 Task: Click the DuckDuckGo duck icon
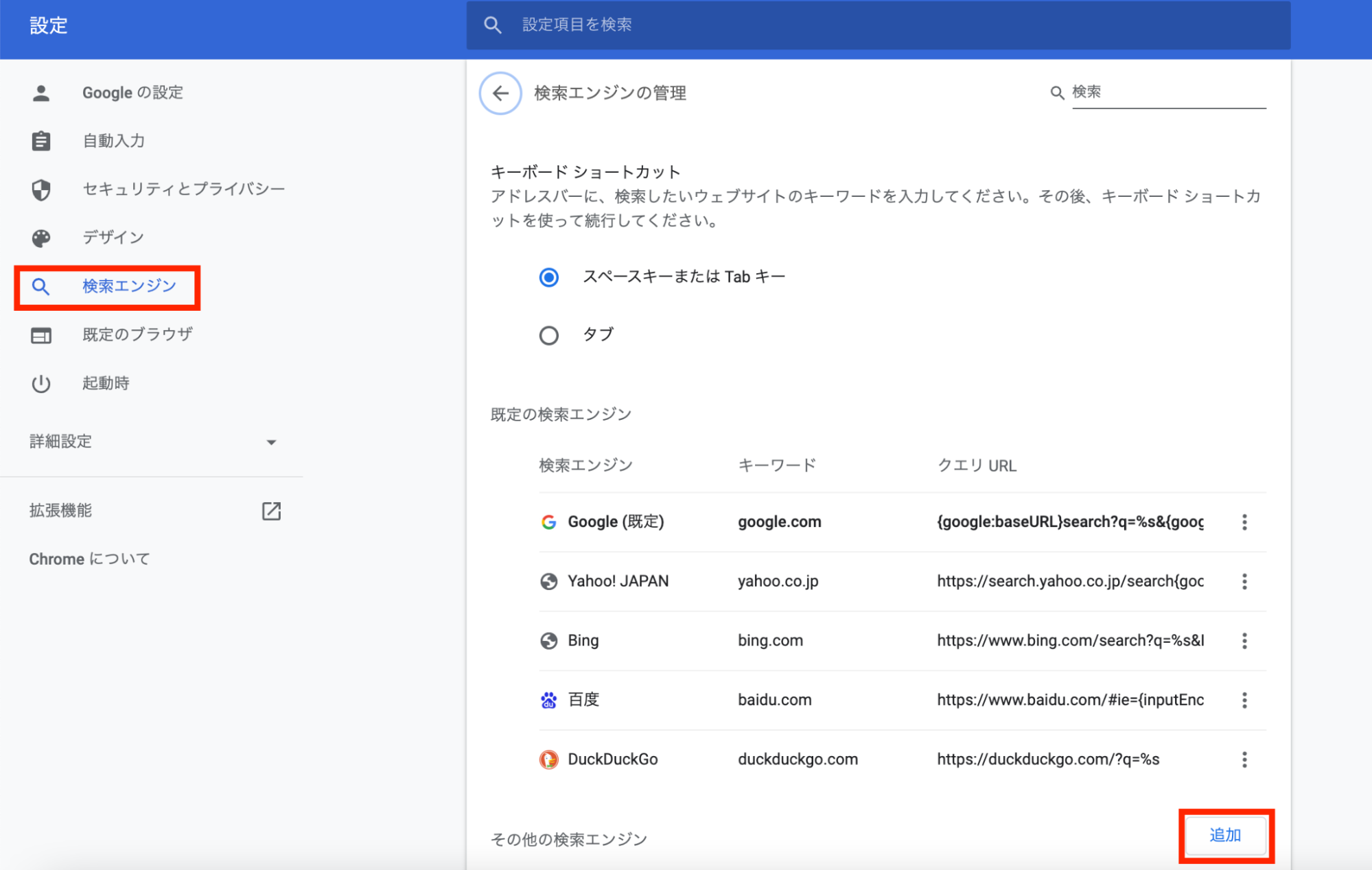point(548,760)
